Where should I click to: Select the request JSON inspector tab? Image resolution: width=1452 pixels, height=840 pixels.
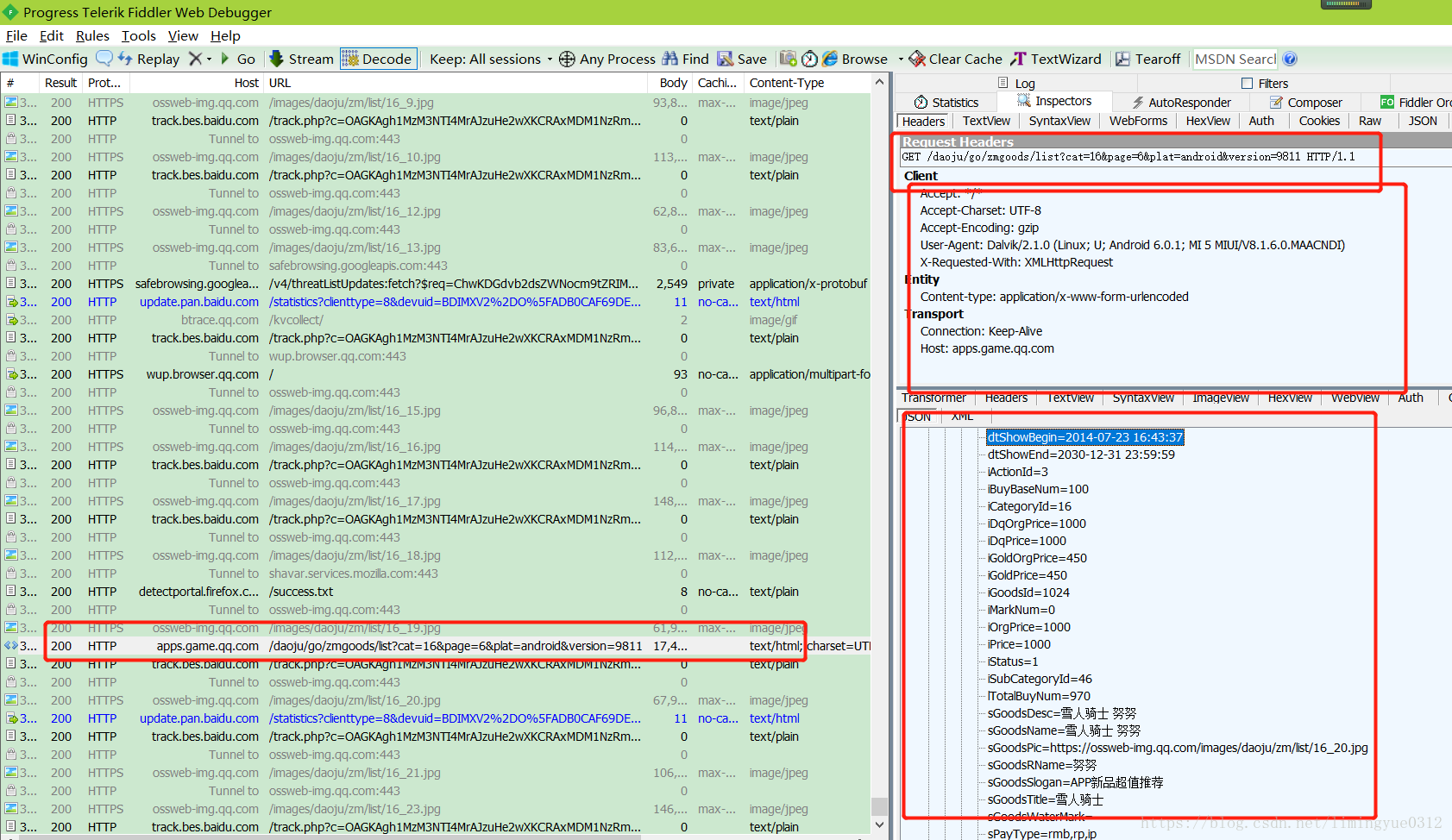1423,121
